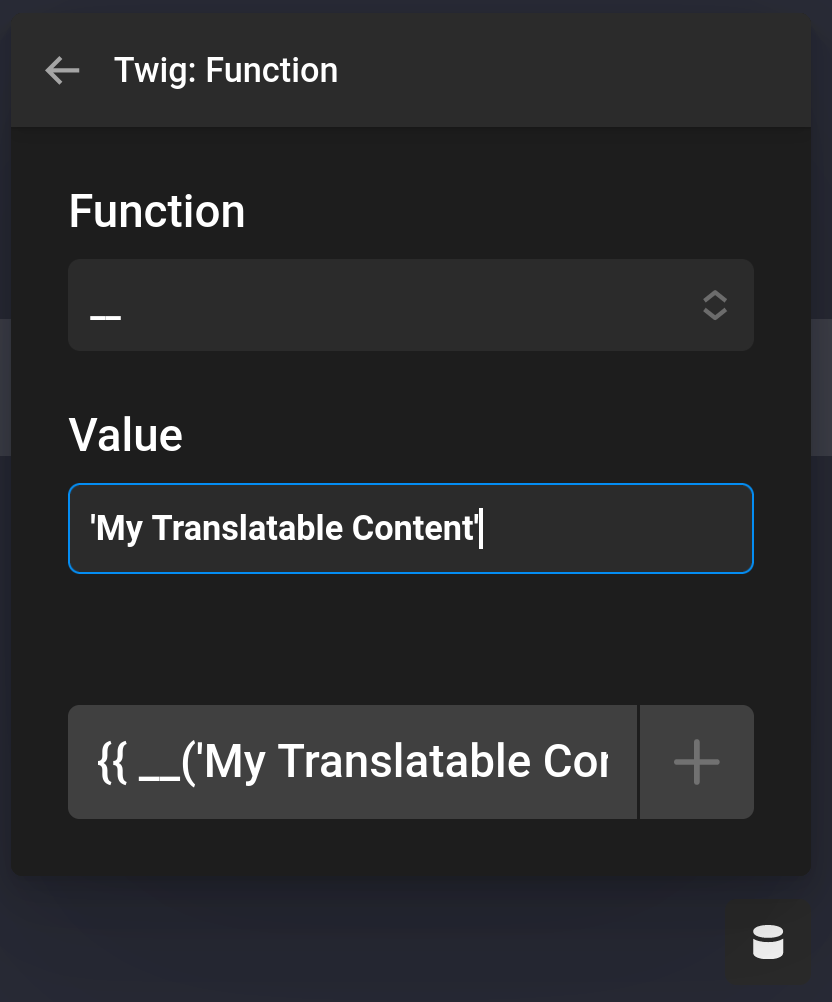The height and width of the screenshot is (1002, 832).
Task: Insert the generated Twig expression with plus button
Action: pyautogui.click(x=696, y=761)
